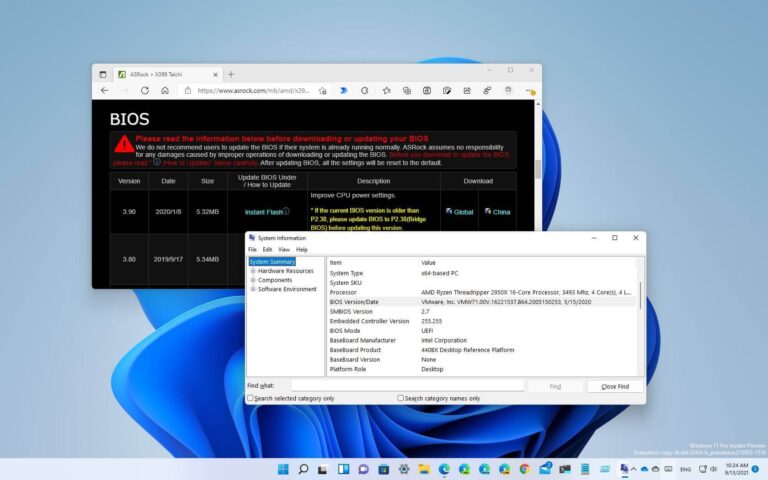Click the scroll up arrow in Edge
The width and height of the screenshot is (768, 480).
point(538,104)
